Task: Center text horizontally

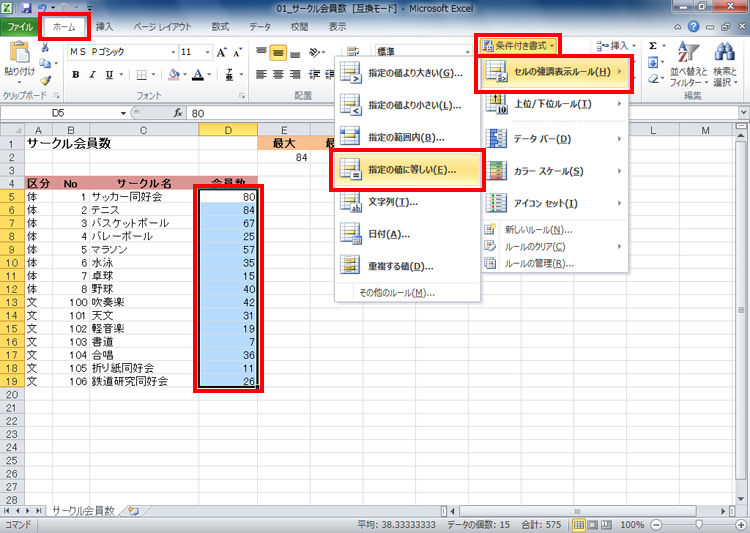Action: tap(278, 75)
